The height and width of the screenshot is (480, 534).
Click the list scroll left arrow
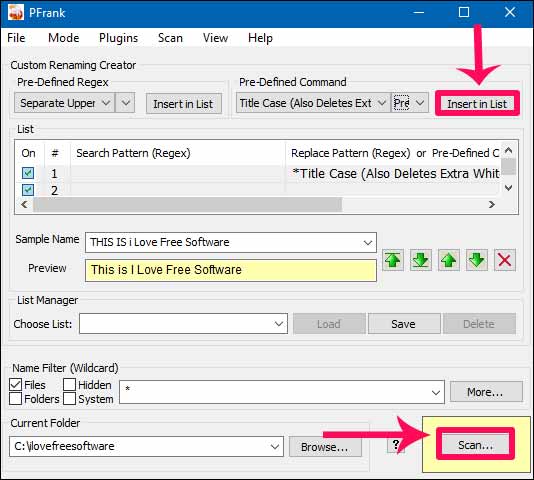(24, 204)
